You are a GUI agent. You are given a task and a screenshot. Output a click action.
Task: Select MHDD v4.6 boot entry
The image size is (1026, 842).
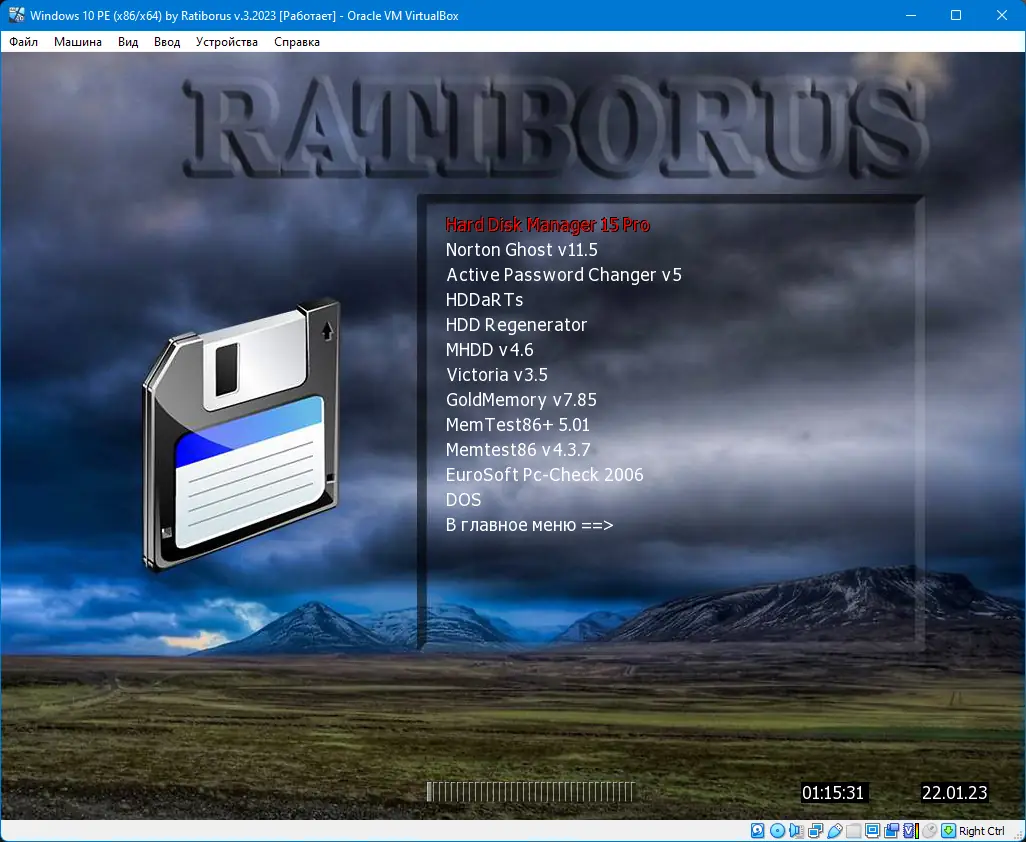tap(489, 350)
